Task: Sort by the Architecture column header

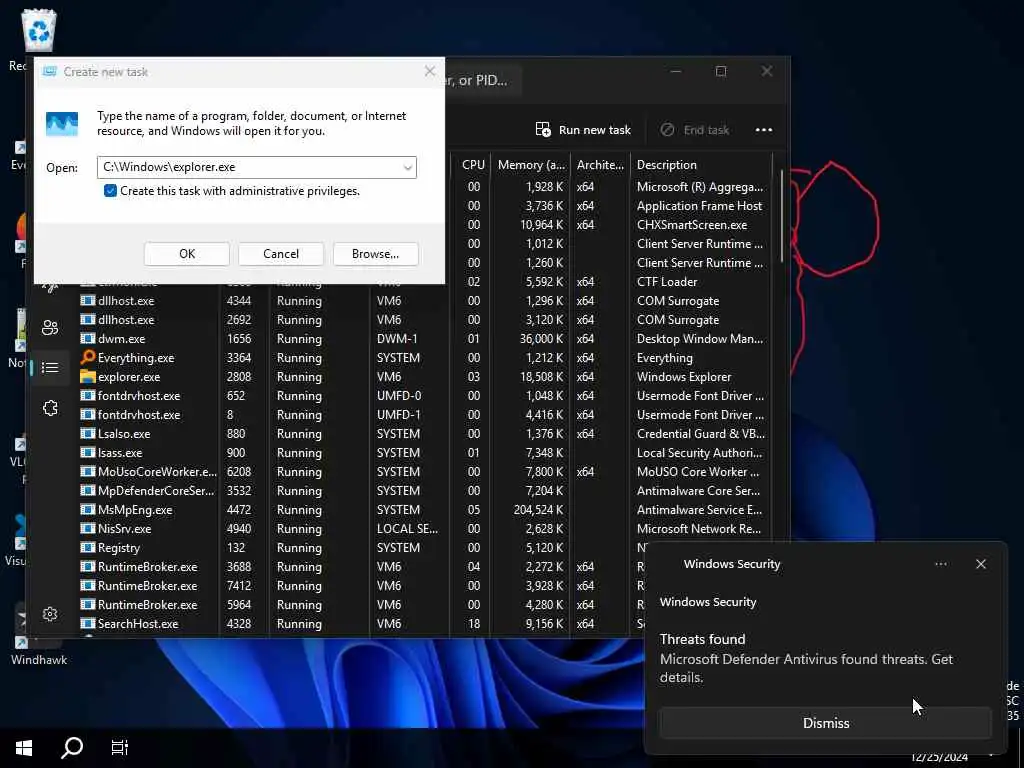Action: point(600,165)
